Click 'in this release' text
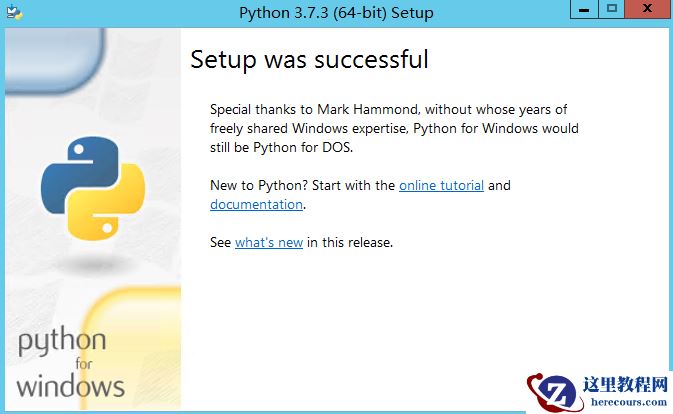Viewport: 673px width, 414px height. [x=350, y=242]
